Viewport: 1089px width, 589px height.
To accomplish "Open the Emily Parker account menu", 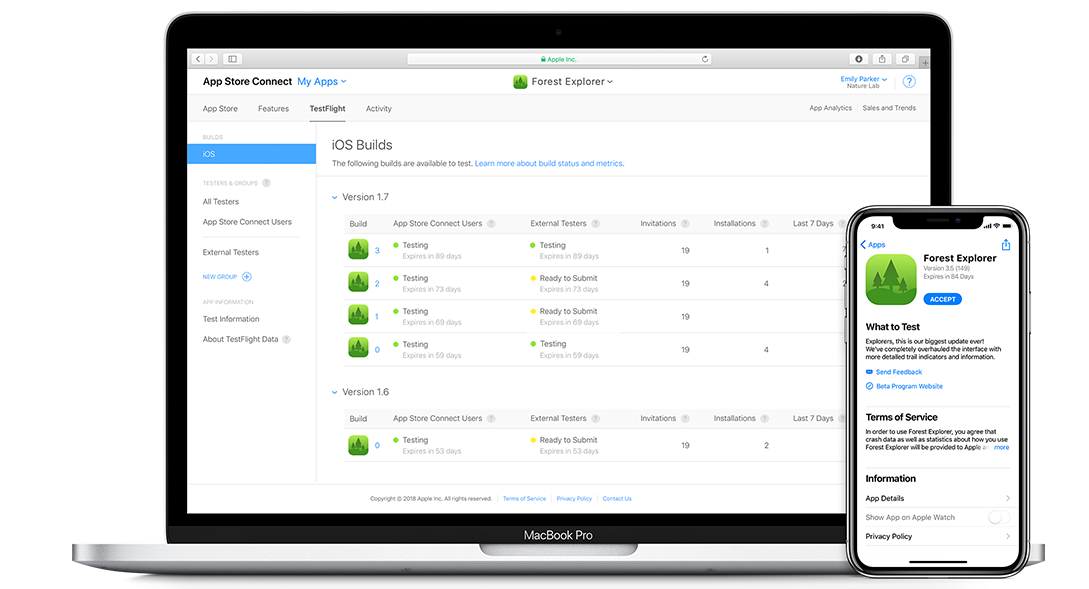I will click(x=862, y=79).
